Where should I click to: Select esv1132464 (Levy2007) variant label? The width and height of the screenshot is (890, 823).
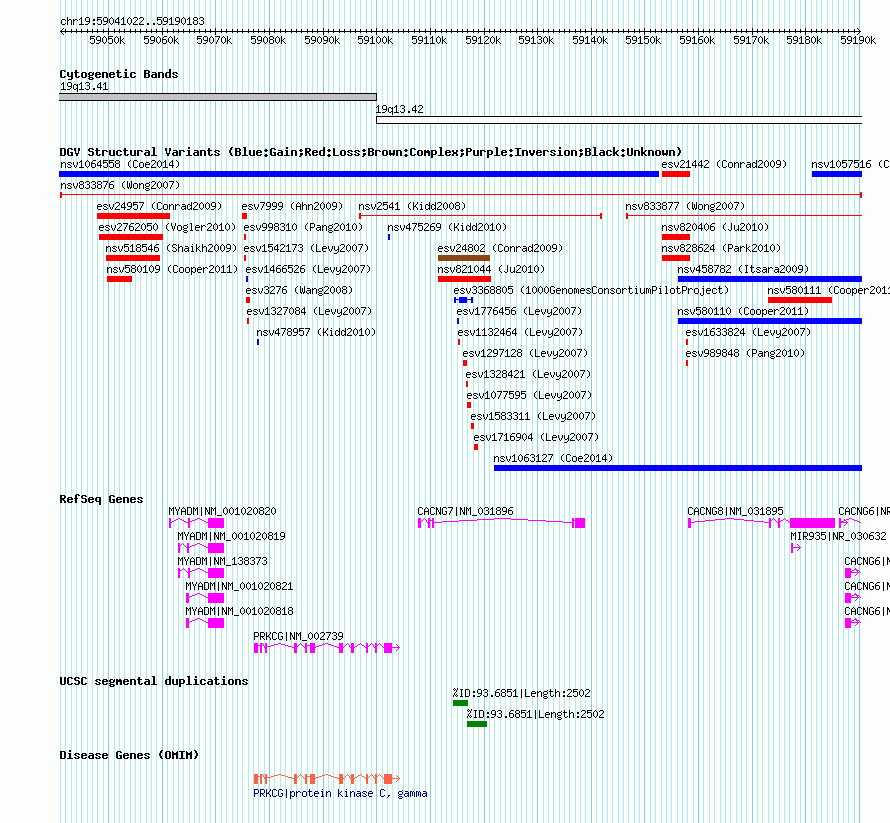(x=520, y=332)
